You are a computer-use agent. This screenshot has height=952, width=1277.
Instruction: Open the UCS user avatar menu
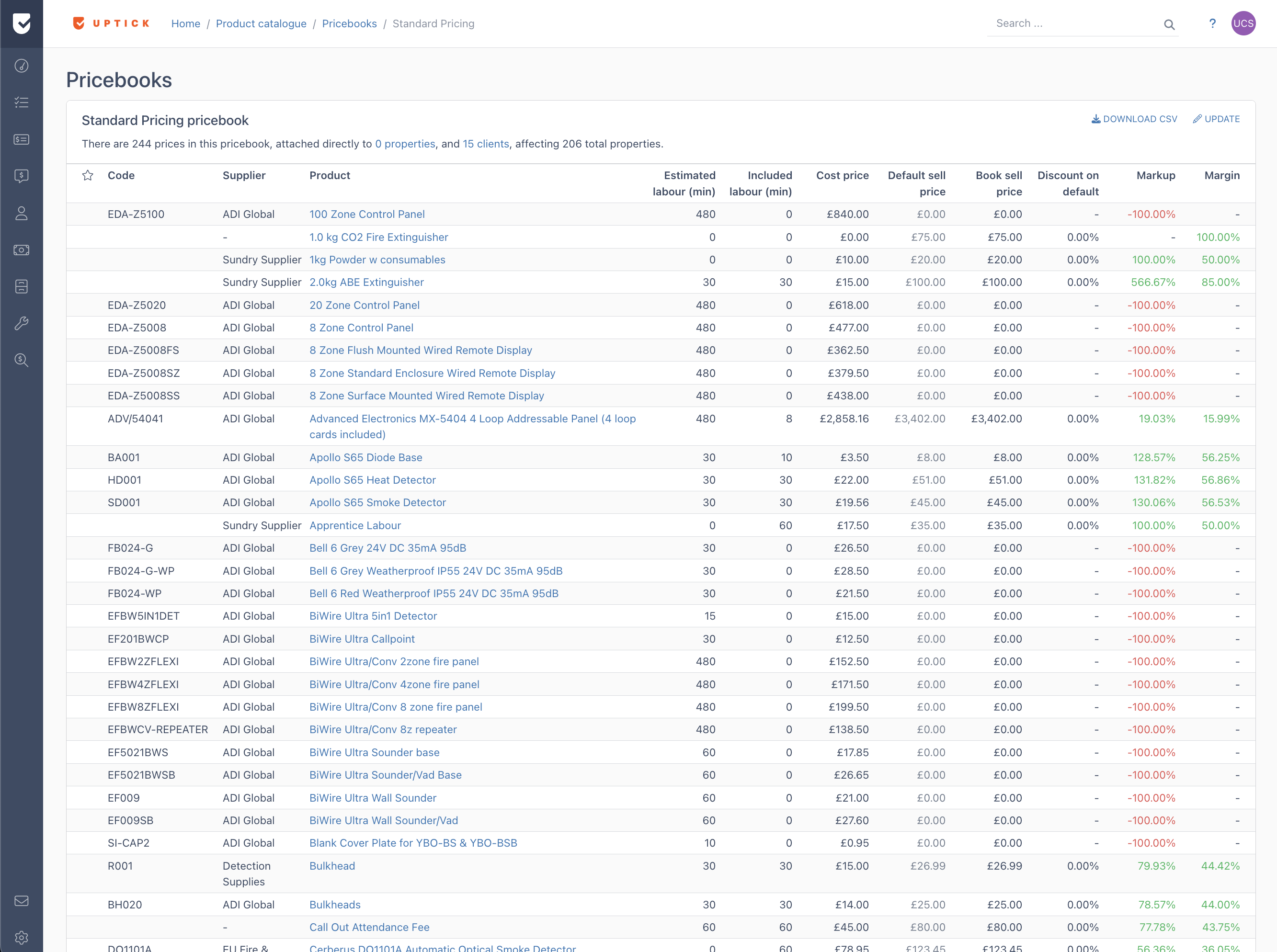tap(1243, 23)
